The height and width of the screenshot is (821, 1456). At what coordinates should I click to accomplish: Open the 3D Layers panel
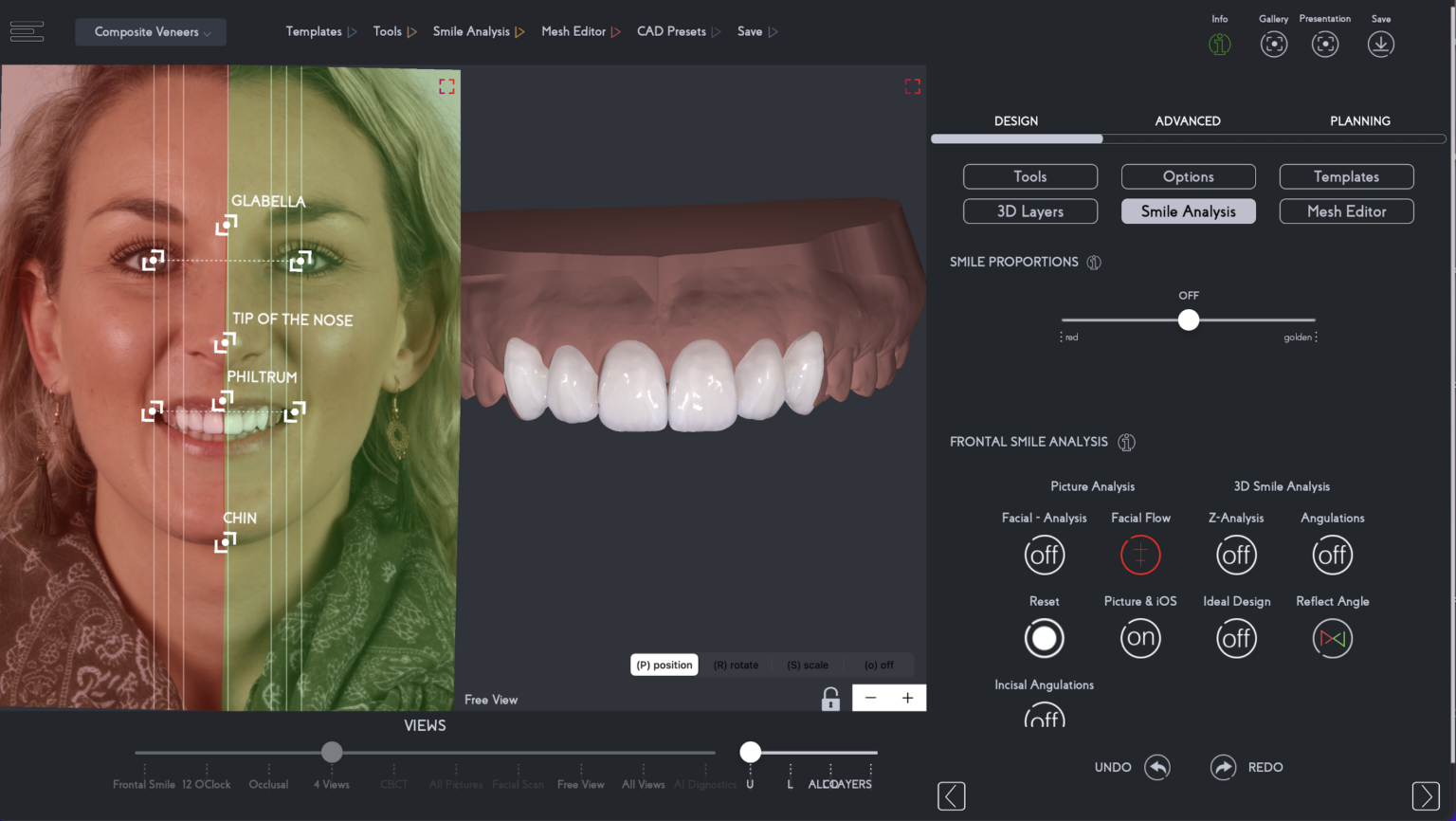(x=1030, y=210)
